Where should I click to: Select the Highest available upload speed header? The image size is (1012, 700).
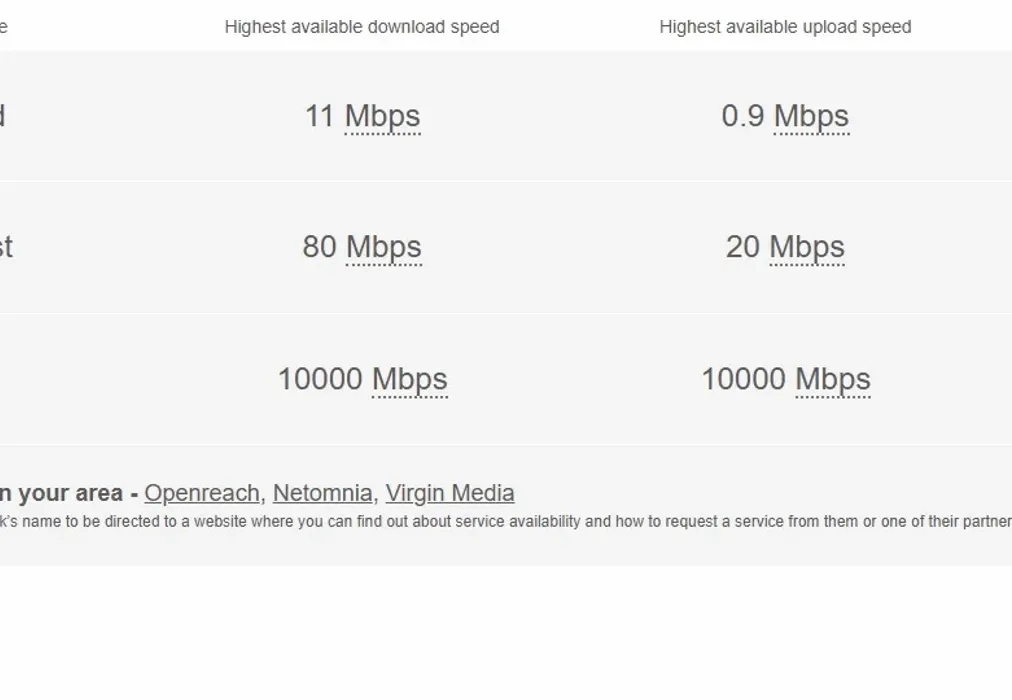(x=784, y=27)
